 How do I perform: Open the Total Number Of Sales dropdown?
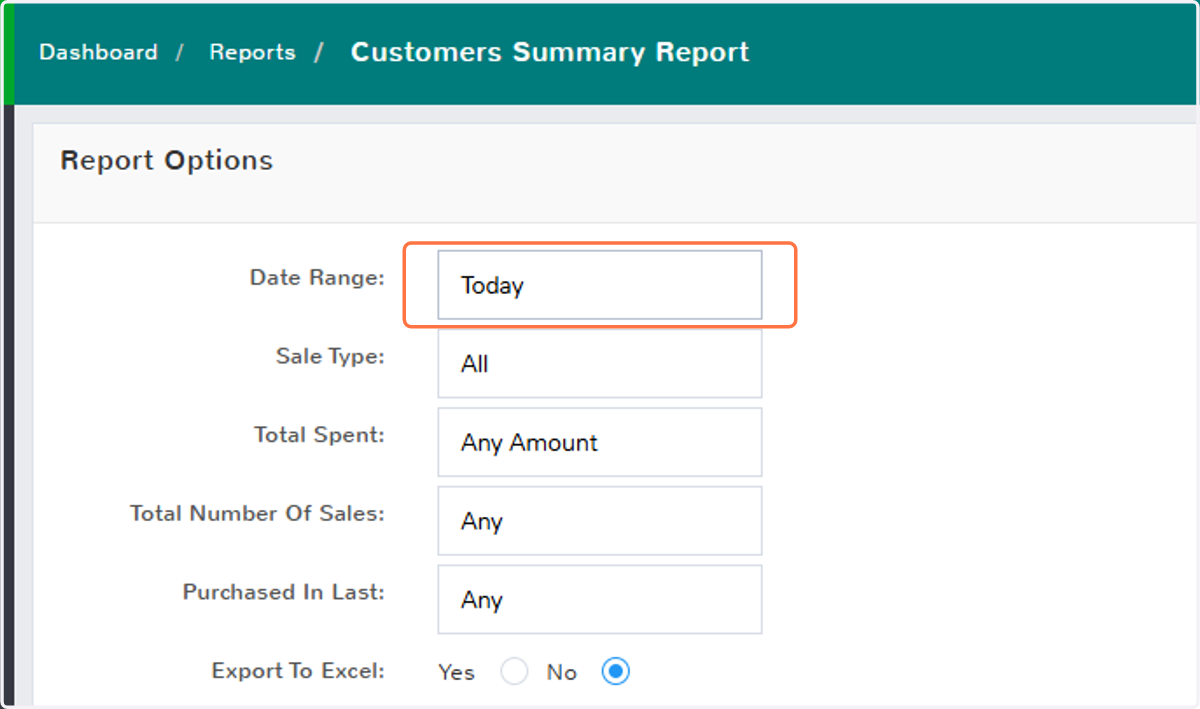(x=600, y=521)
